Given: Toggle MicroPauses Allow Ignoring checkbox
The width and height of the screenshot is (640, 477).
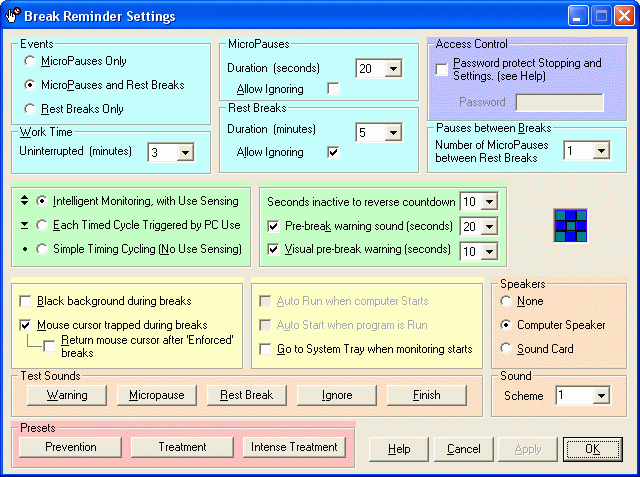Looking at the screenshot, I should pos(333,88).
